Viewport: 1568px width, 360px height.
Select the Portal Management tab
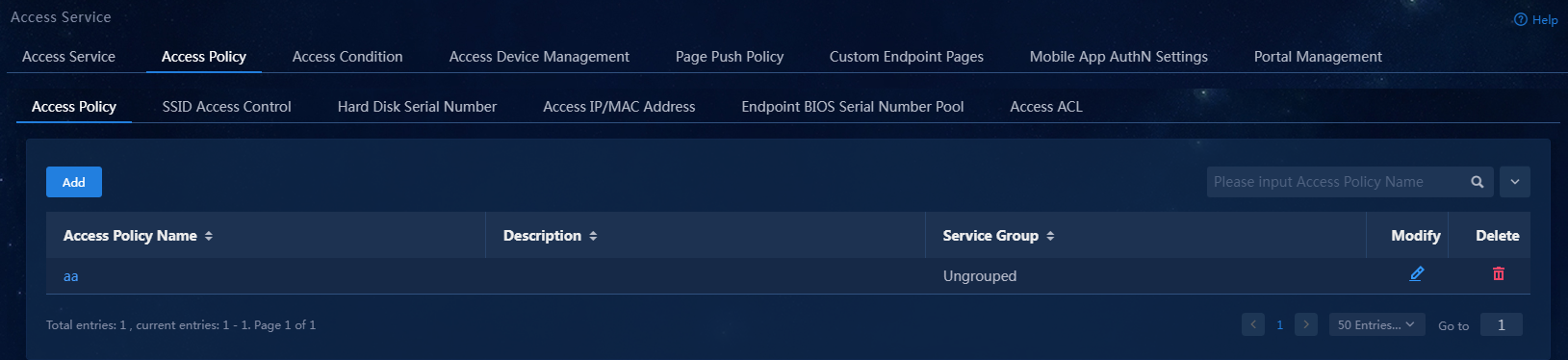click(x=1318, y=57)
